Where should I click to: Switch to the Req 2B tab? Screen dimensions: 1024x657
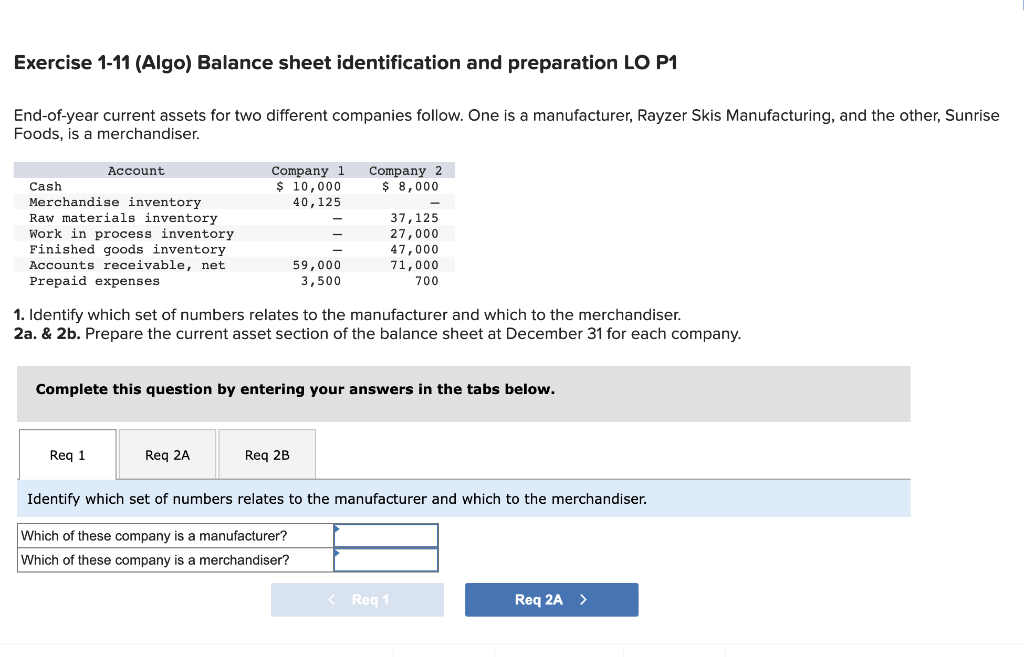266,454
